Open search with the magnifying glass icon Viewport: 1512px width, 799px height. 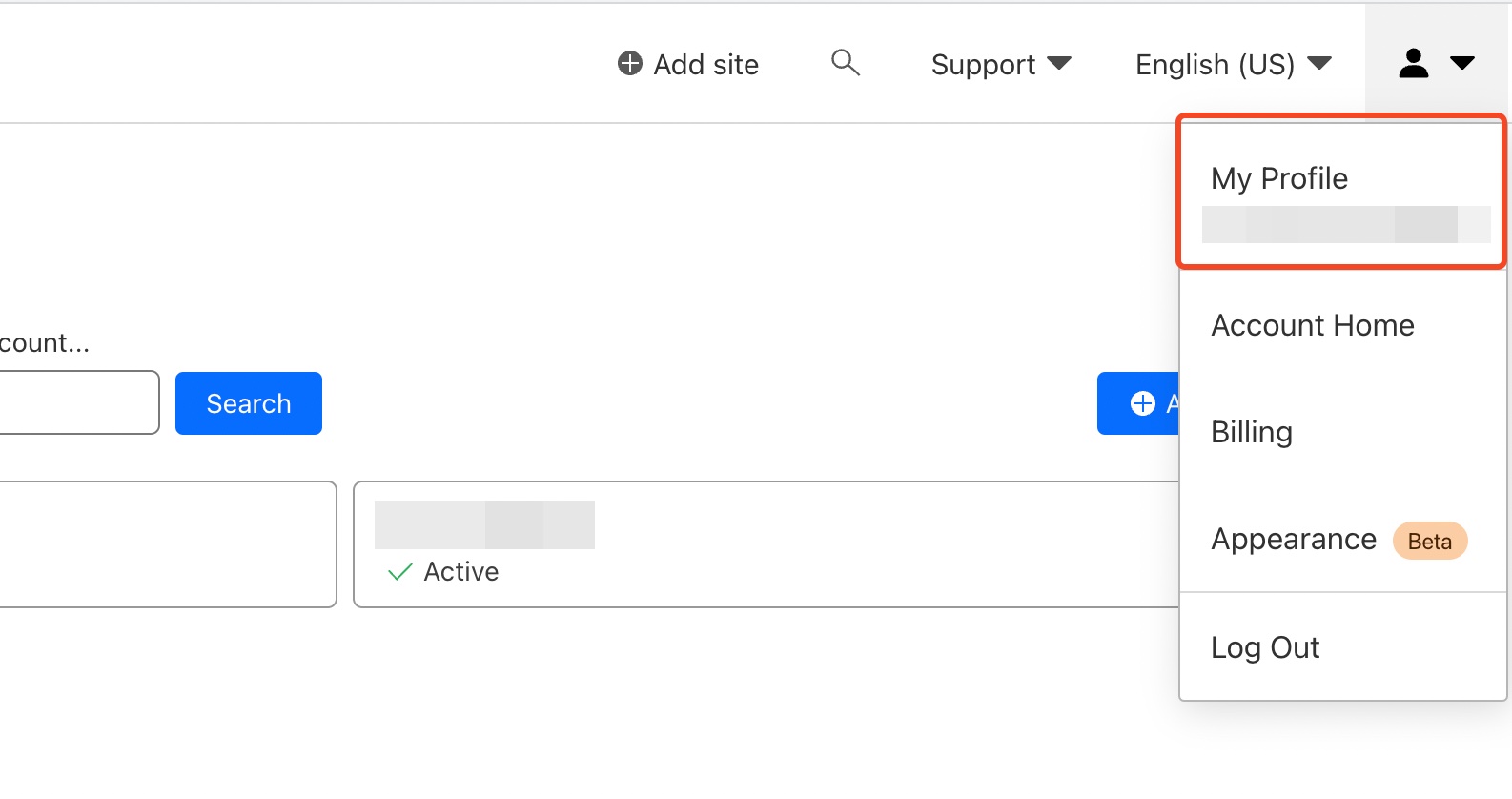(845, 63)
